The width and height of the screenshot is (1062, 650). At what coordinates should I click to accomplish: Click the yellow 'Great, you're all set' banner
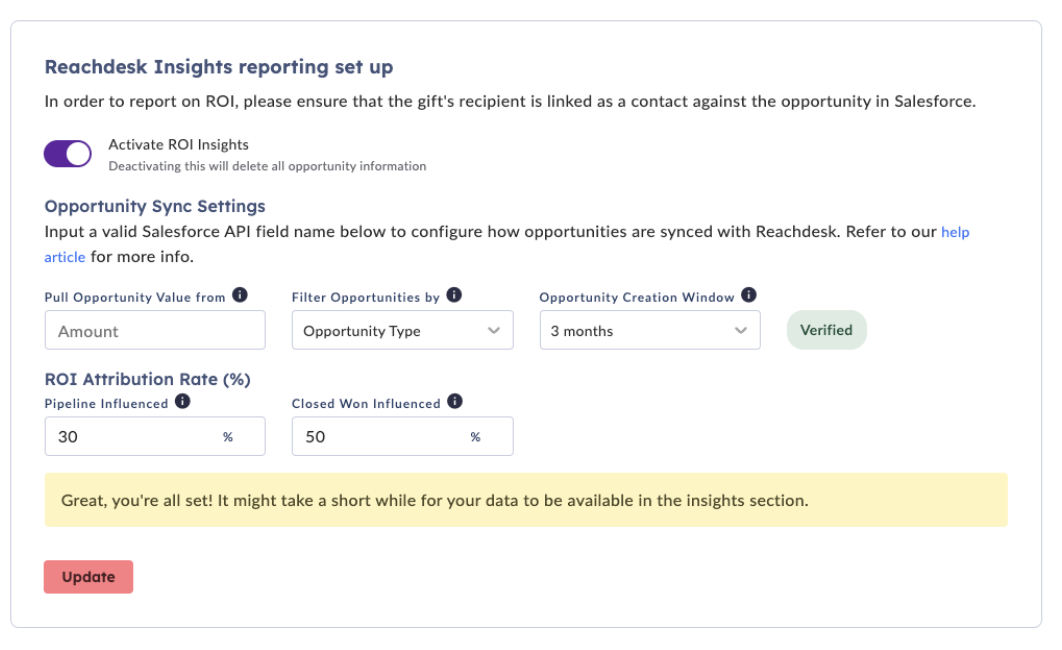pyautogui.click(x=526, y=500)
